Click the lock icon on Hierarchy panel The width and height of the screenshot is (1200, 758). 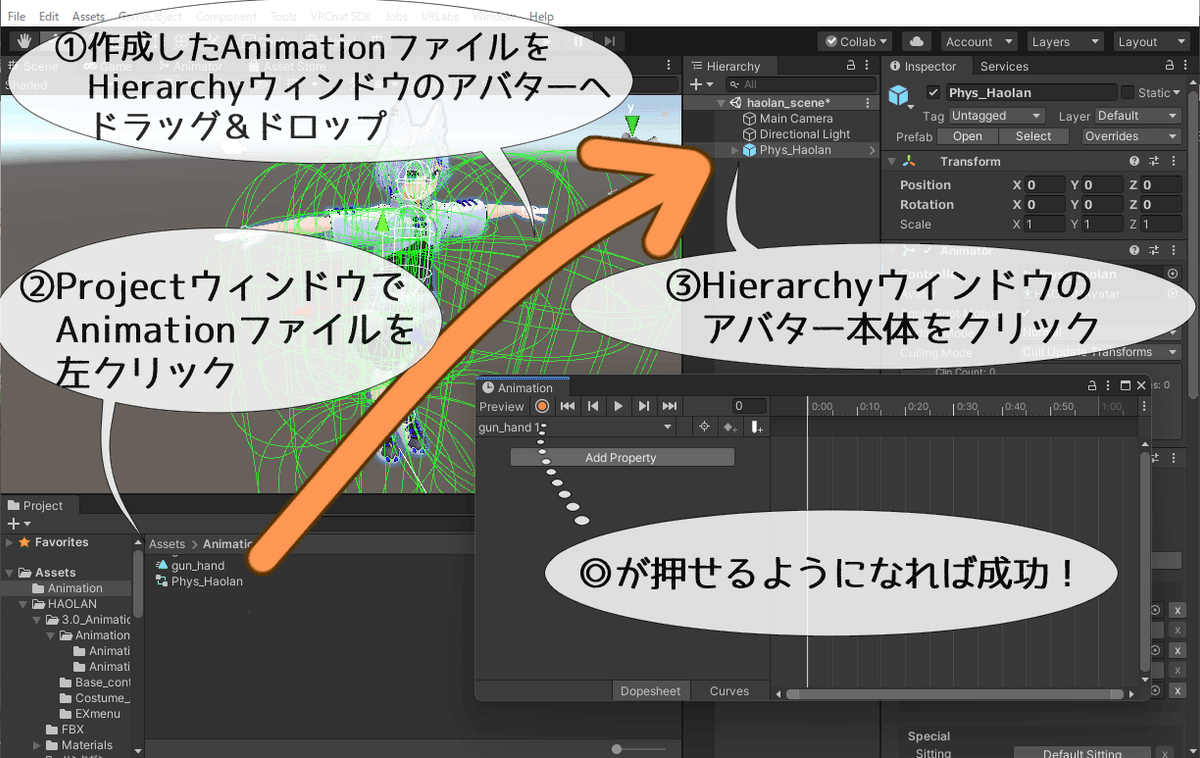coord(851,65)
